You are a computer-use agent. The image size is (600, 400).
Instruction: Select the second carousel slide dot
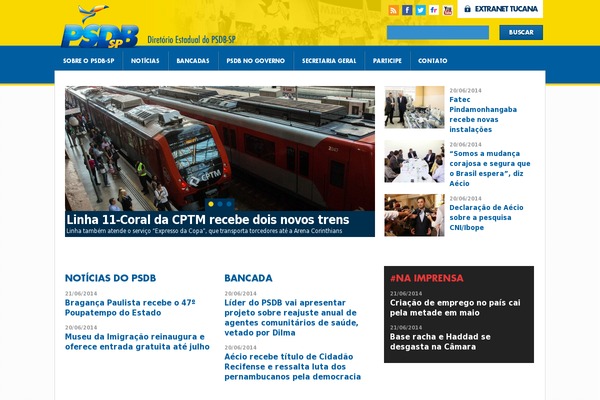tap(220, 204)
